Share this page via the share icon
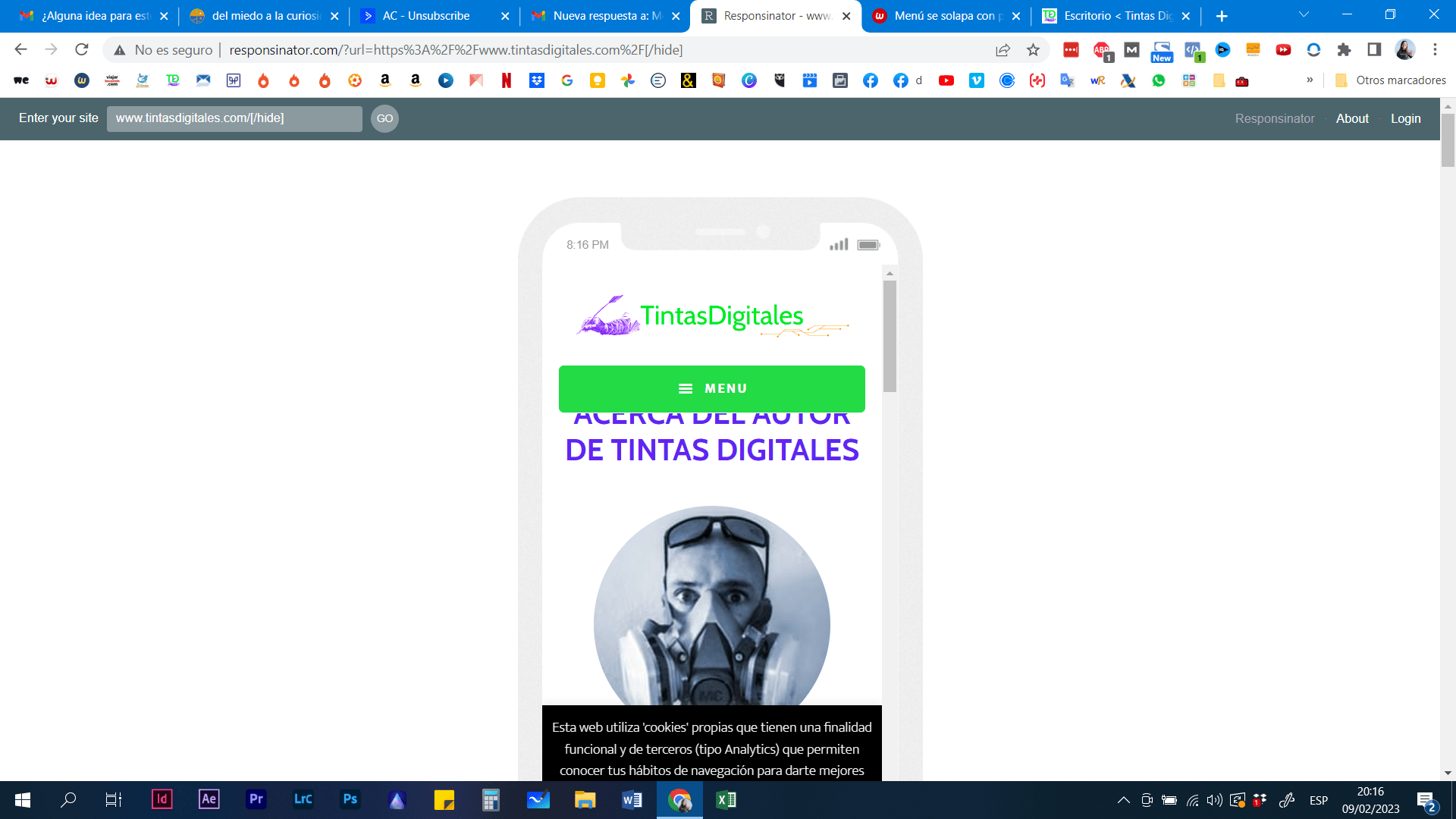 [x=1003, y=50]
